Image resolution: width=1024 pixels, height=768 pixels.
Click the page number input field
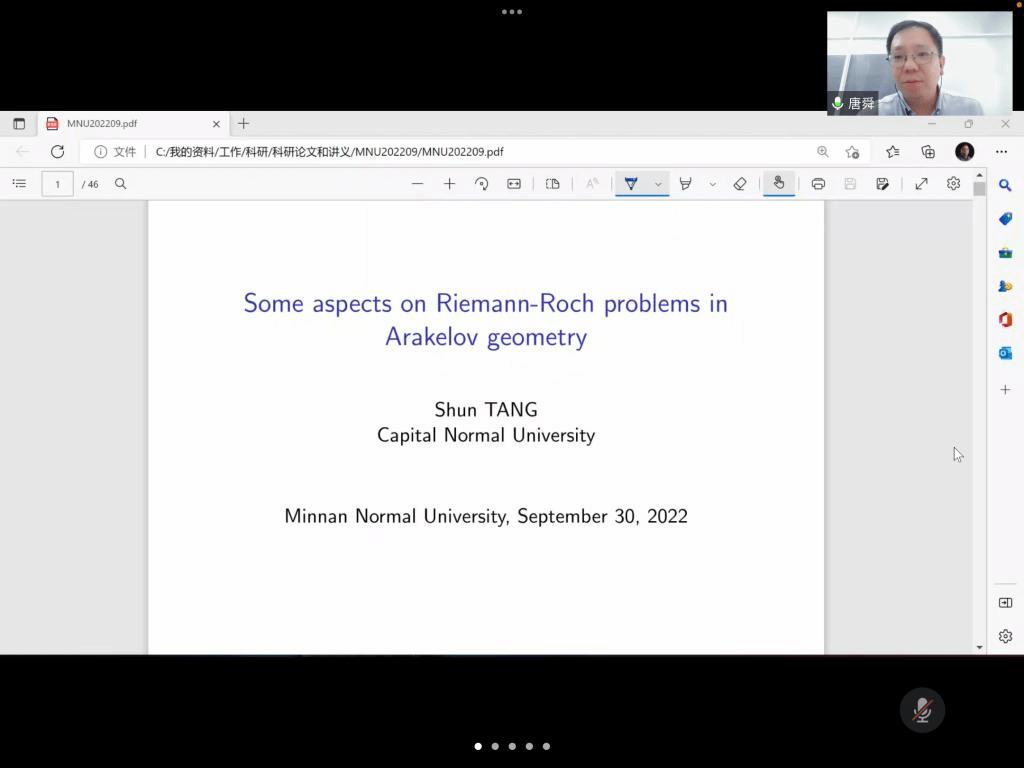(x=57, y=184)
